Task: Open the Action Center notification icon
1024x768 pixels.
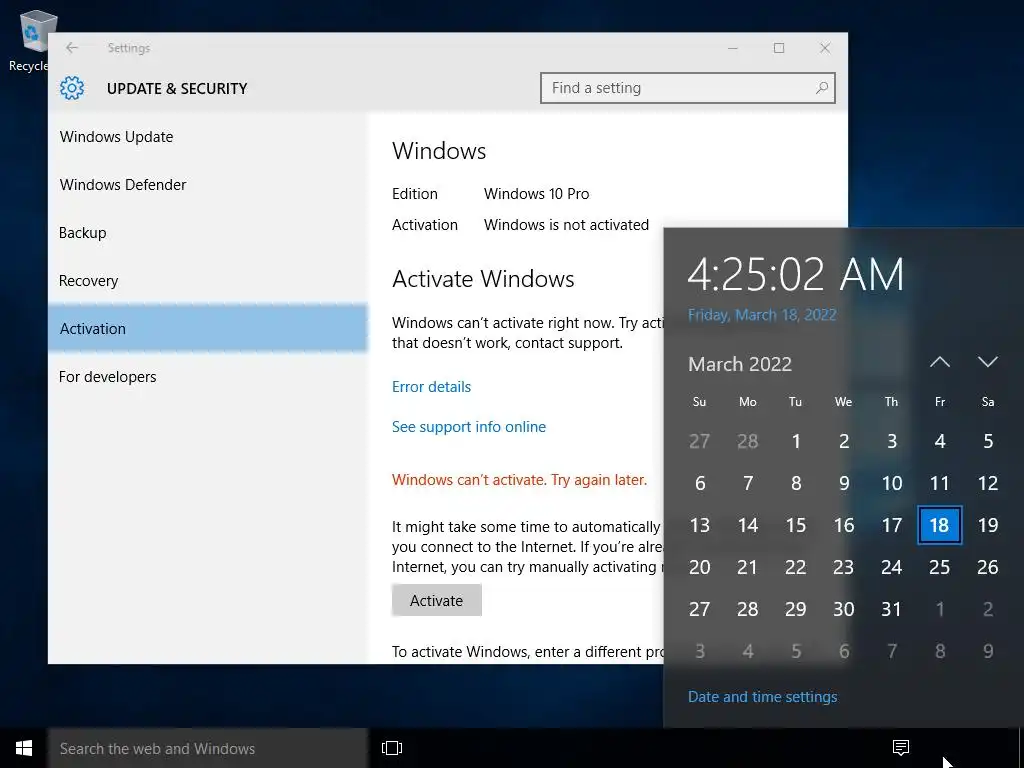Action: pos(901,748)
